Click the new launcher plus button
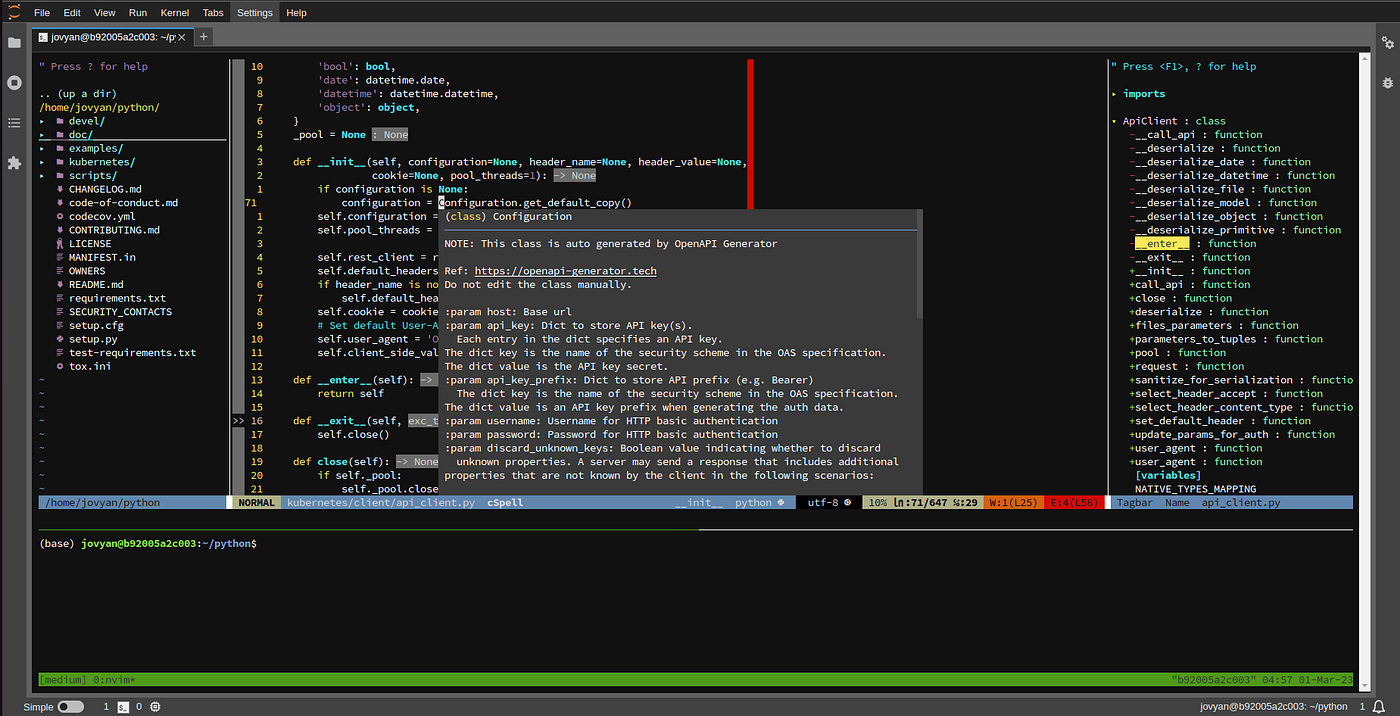 (203, 37)
